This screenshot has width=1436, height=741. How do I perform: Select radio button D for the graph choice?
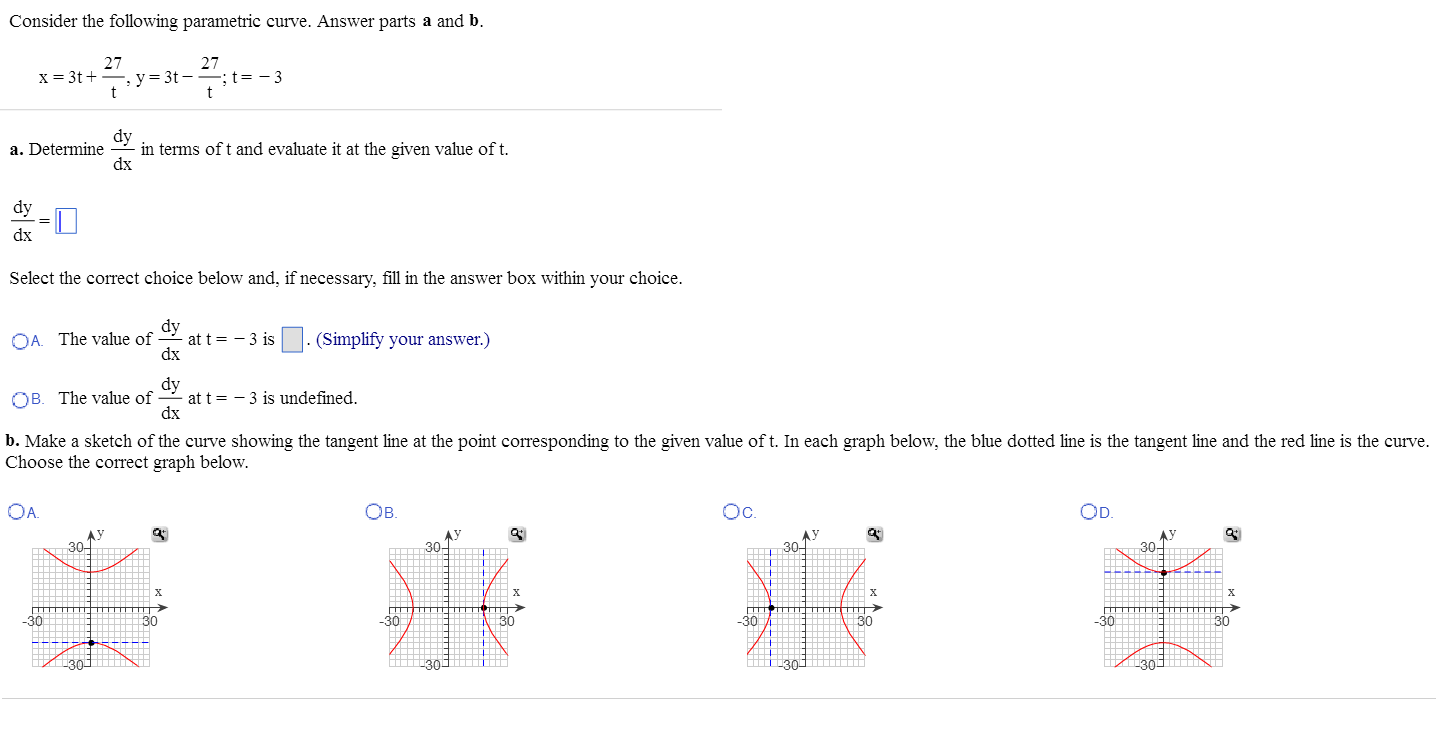[1086, 511]
